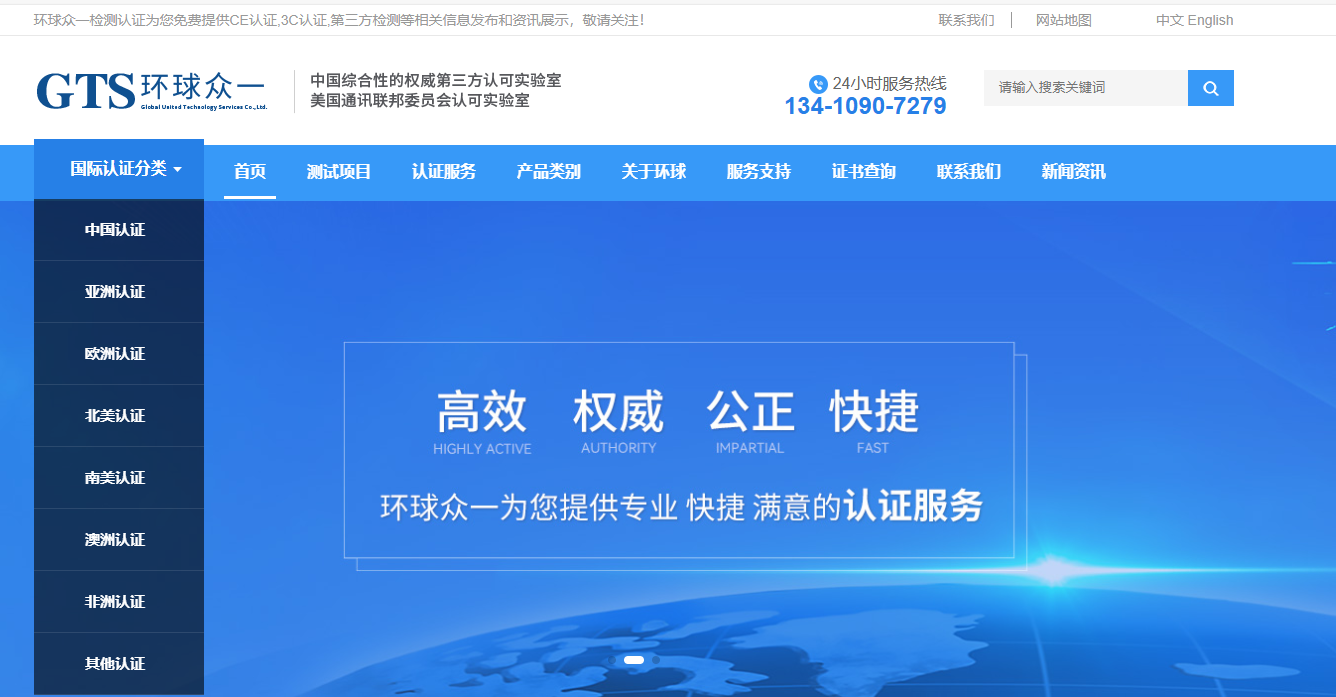Image resolution: width=1336 pixels, height=697 pixels.
Task: Open 证书查询 from the navigation bar
Action: pos(863,172)
